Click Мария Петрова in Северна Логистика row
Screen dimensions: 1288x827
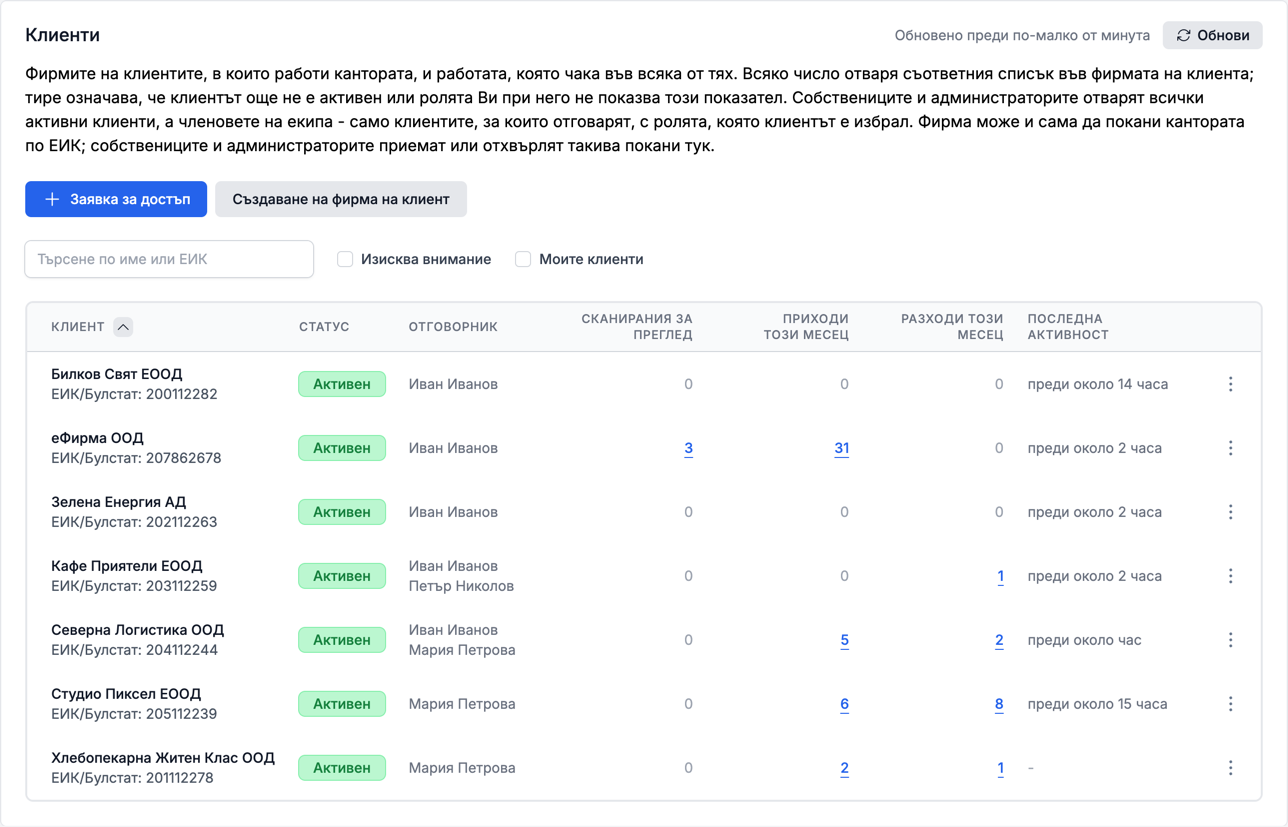point(462,650)
